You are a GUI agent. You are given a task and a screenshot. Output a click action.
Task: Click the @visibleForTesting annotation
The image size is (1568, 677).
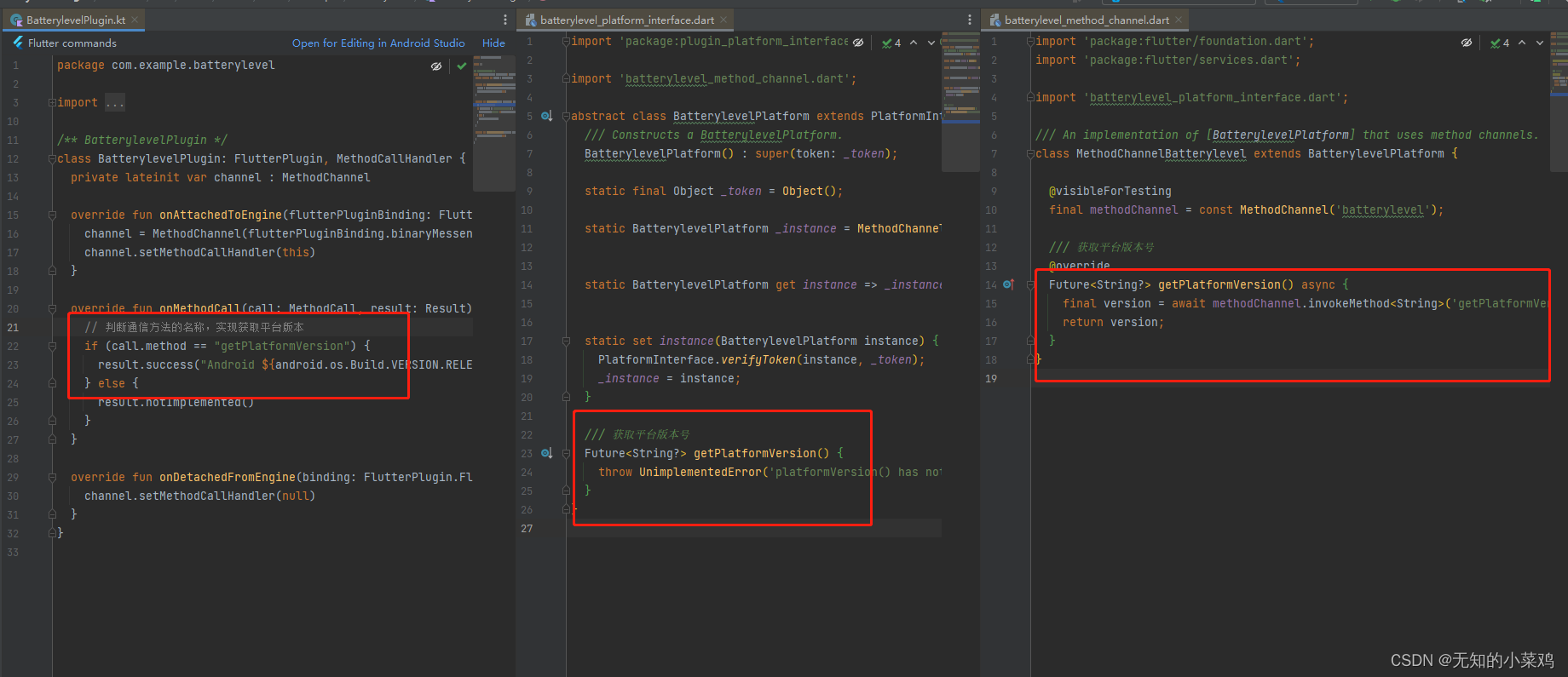[1110, 191]
